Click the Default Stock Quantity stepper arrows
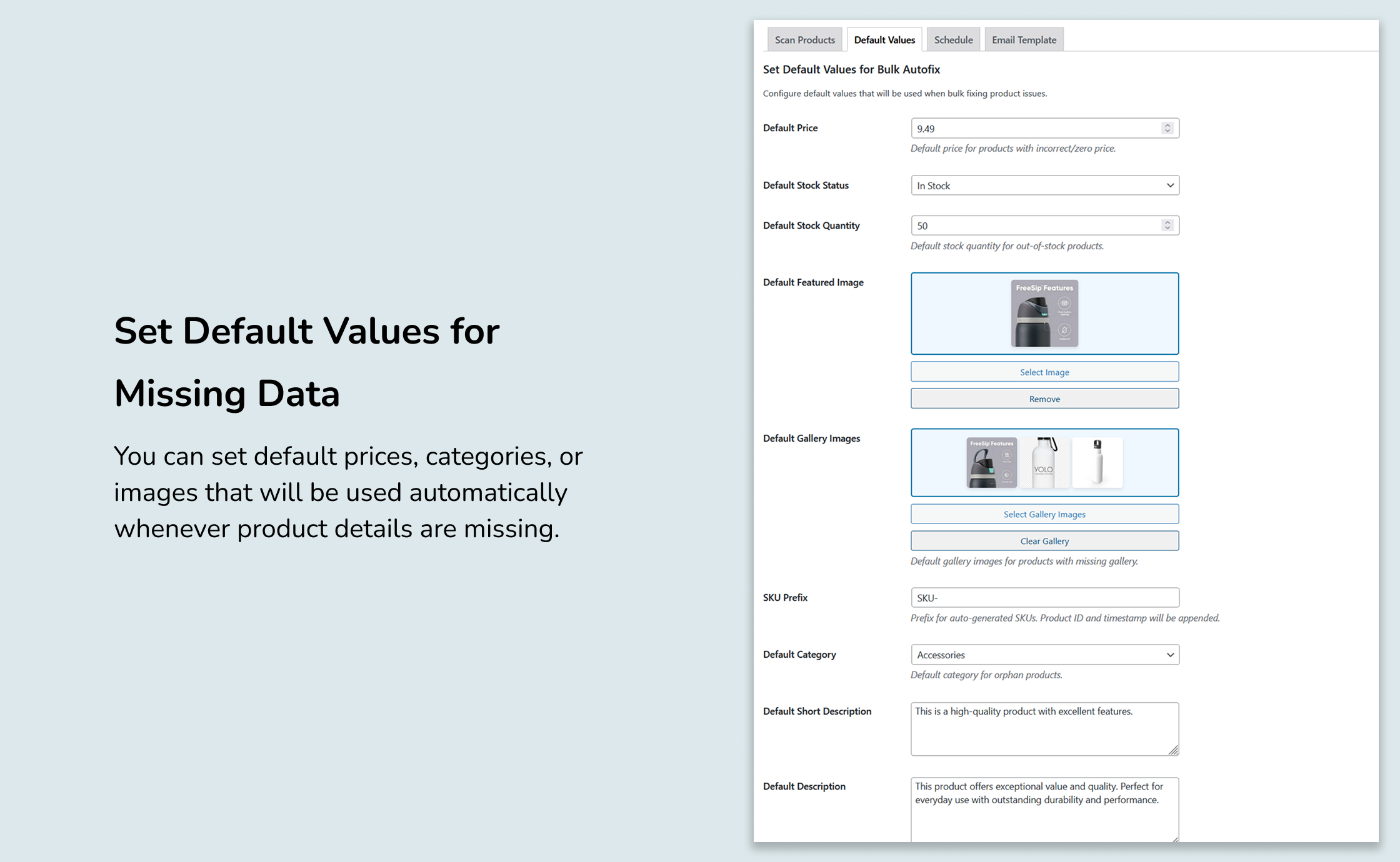1400x862 pixels. (1167, 225)
